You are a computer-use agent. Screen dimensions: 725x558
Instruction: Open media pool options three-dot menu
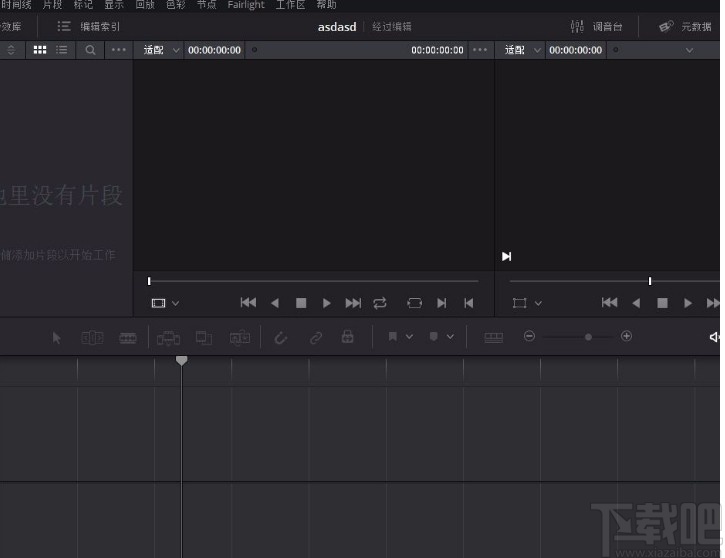click(x=119, y=49)
